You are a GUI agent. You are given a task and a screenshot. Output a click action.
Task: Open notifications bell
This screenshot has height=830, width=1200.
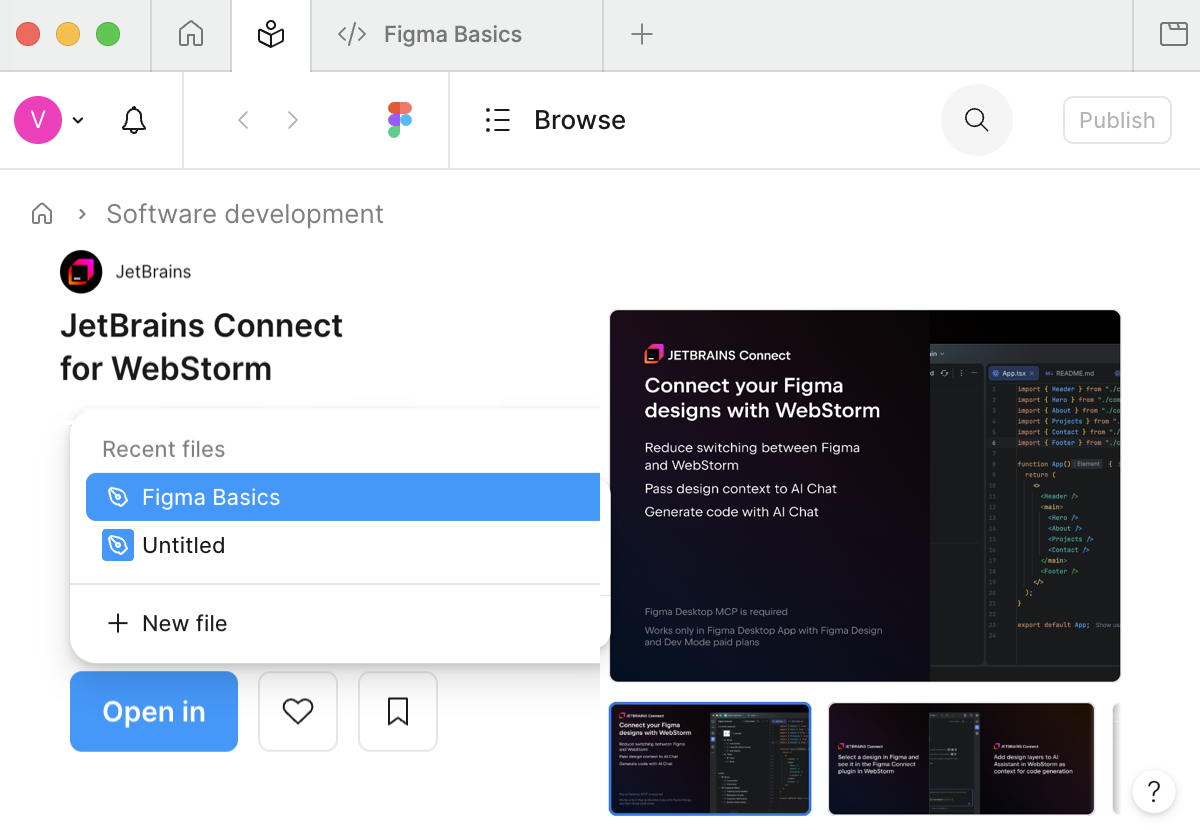(134, 120)
